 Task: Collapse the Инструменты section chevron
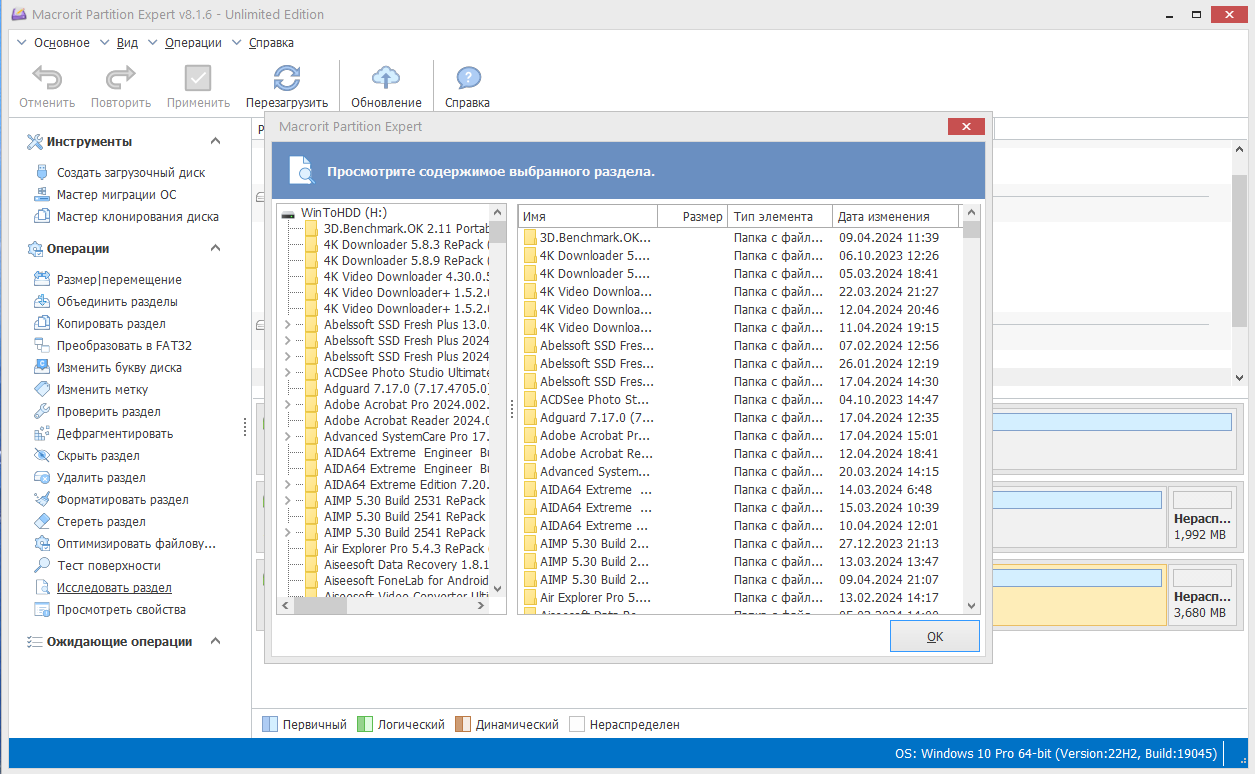[215, 142]
